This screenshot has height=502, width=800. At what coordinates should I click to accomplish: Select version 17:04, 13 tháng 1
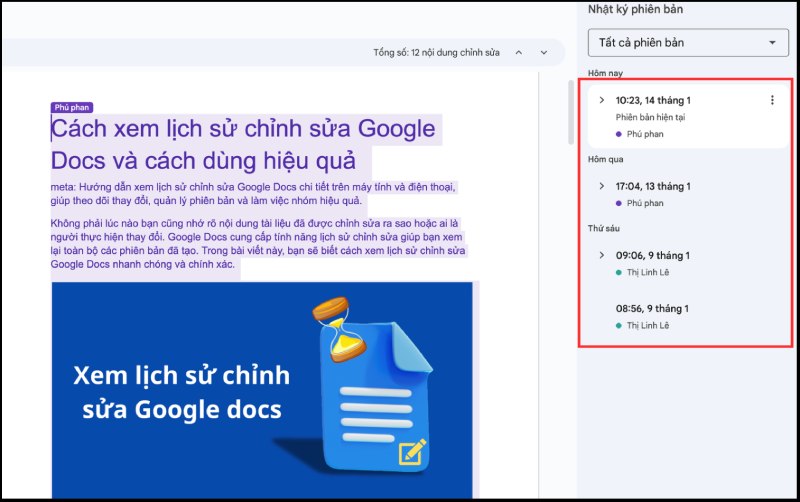[653, 186]
